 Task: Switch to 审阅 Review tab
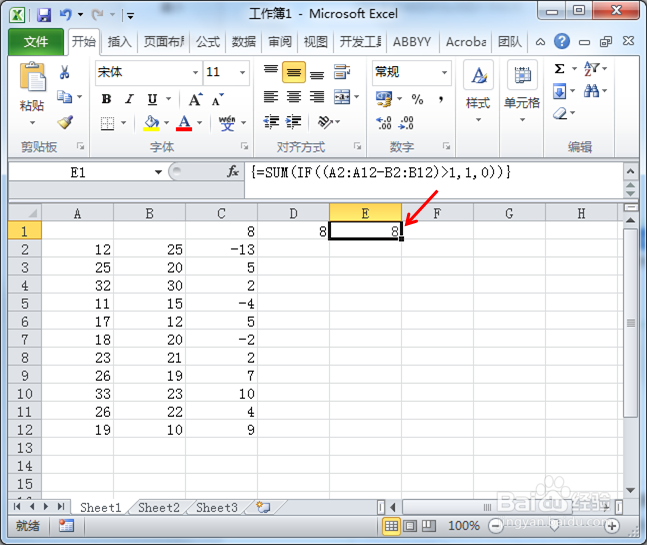click(280, 42)
